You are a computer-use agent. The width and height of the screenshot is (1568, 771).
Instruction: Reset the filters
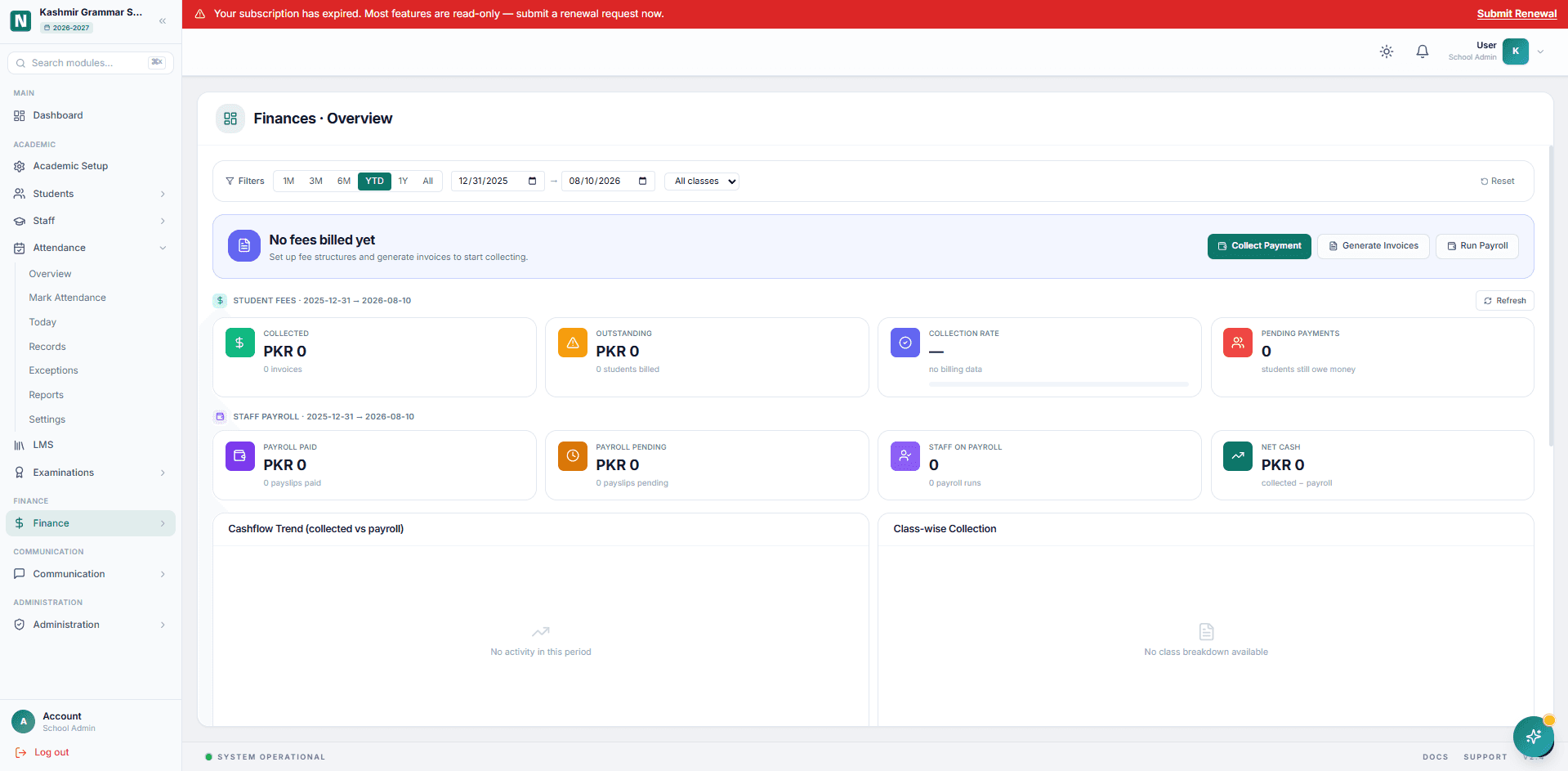pyautogui.click(x=1497, y=182)
